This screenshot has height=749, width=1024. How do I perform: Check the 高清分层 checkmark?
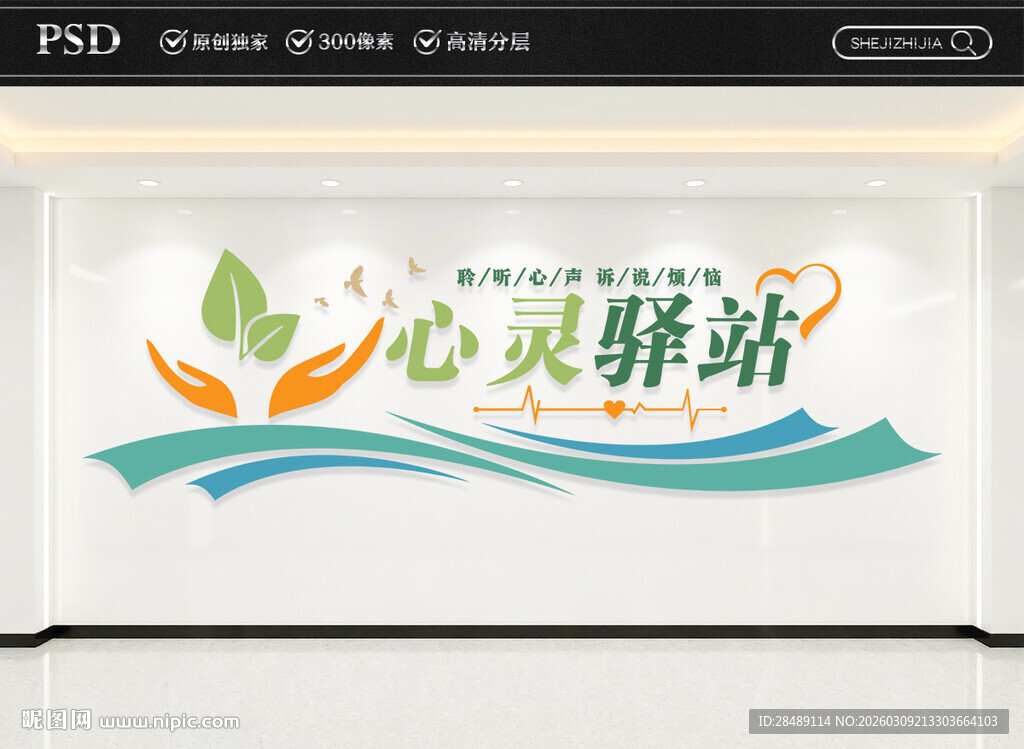coord(428,43)
